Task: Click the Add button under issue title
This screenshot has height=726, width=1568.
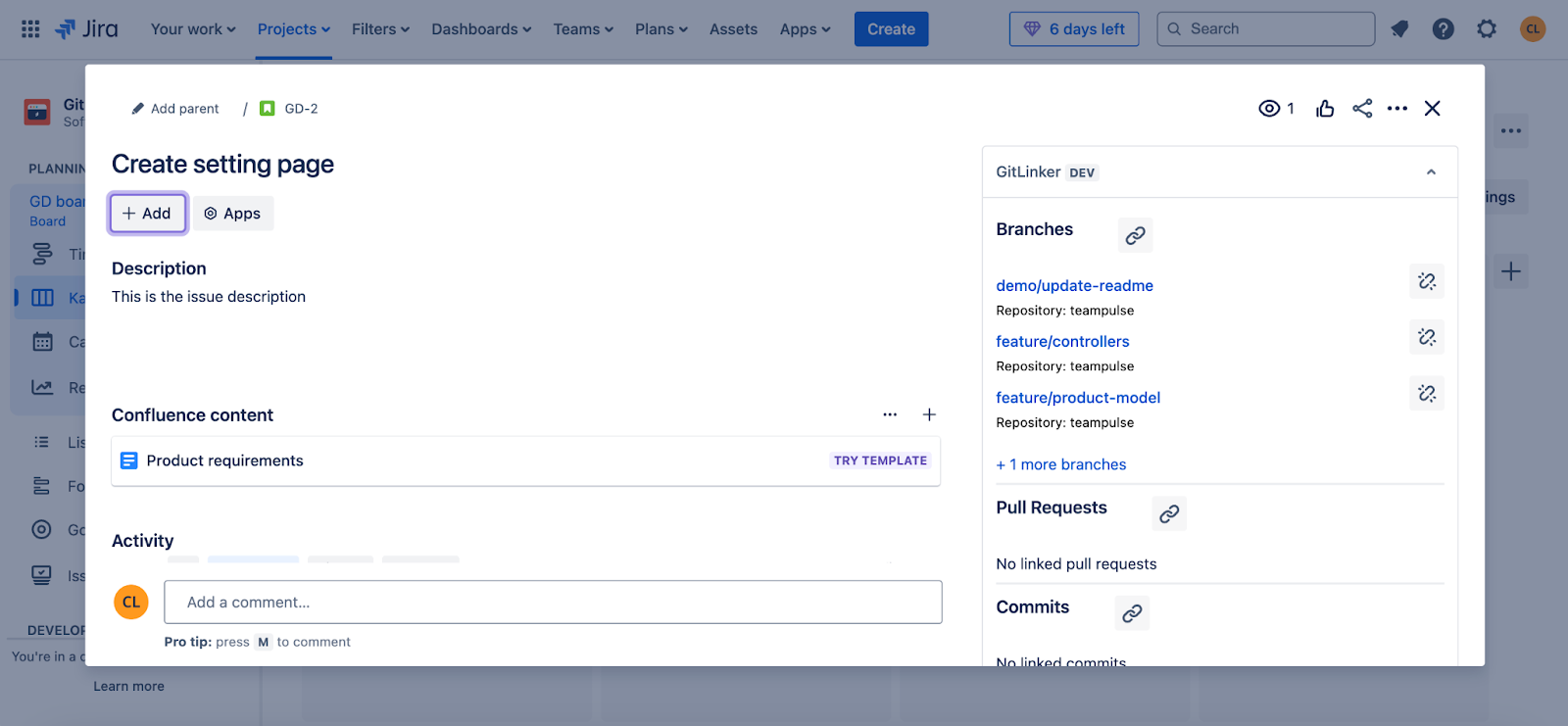Action: tap(147, 214)
